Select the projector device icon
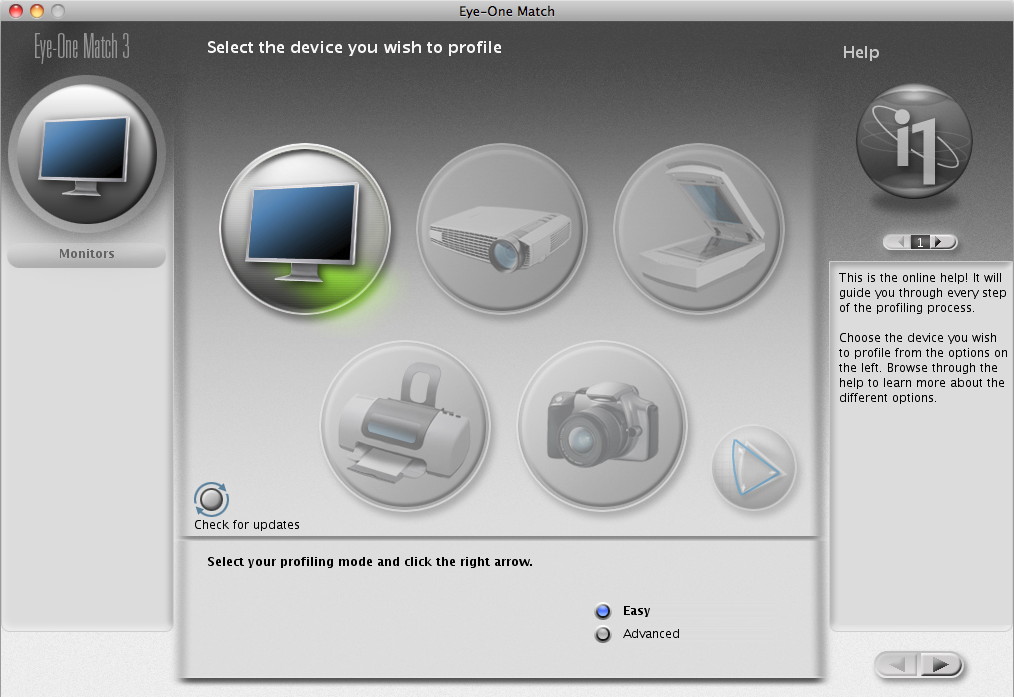This screenshot has width=1014, height=697. point(502,229)
